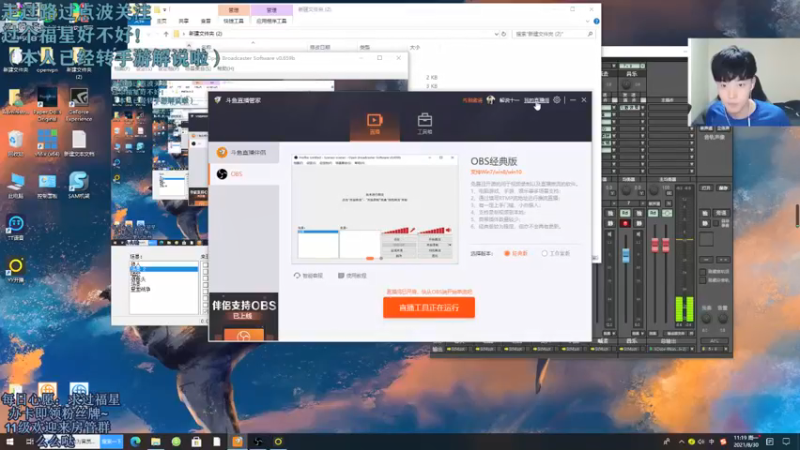The height and width of the screenshot is (450, 800).
Task: Choose the 工作室版 radio option
Action: pos(556,253)
